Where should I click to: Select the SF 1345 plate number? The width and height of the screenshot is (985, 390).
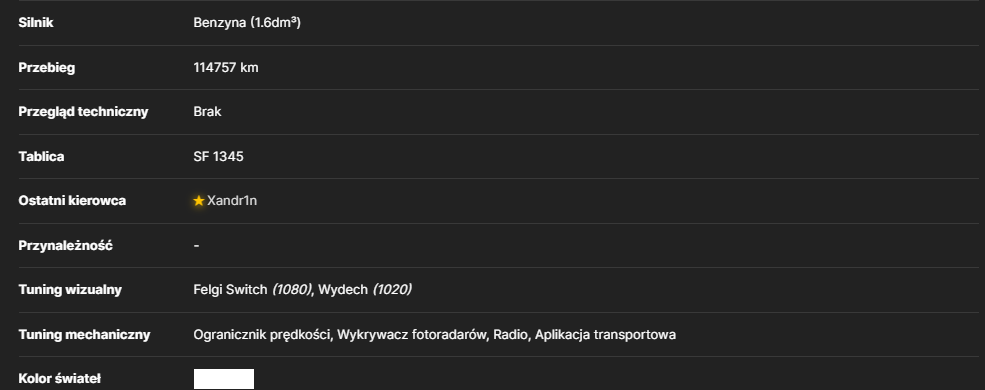(218, 156)
